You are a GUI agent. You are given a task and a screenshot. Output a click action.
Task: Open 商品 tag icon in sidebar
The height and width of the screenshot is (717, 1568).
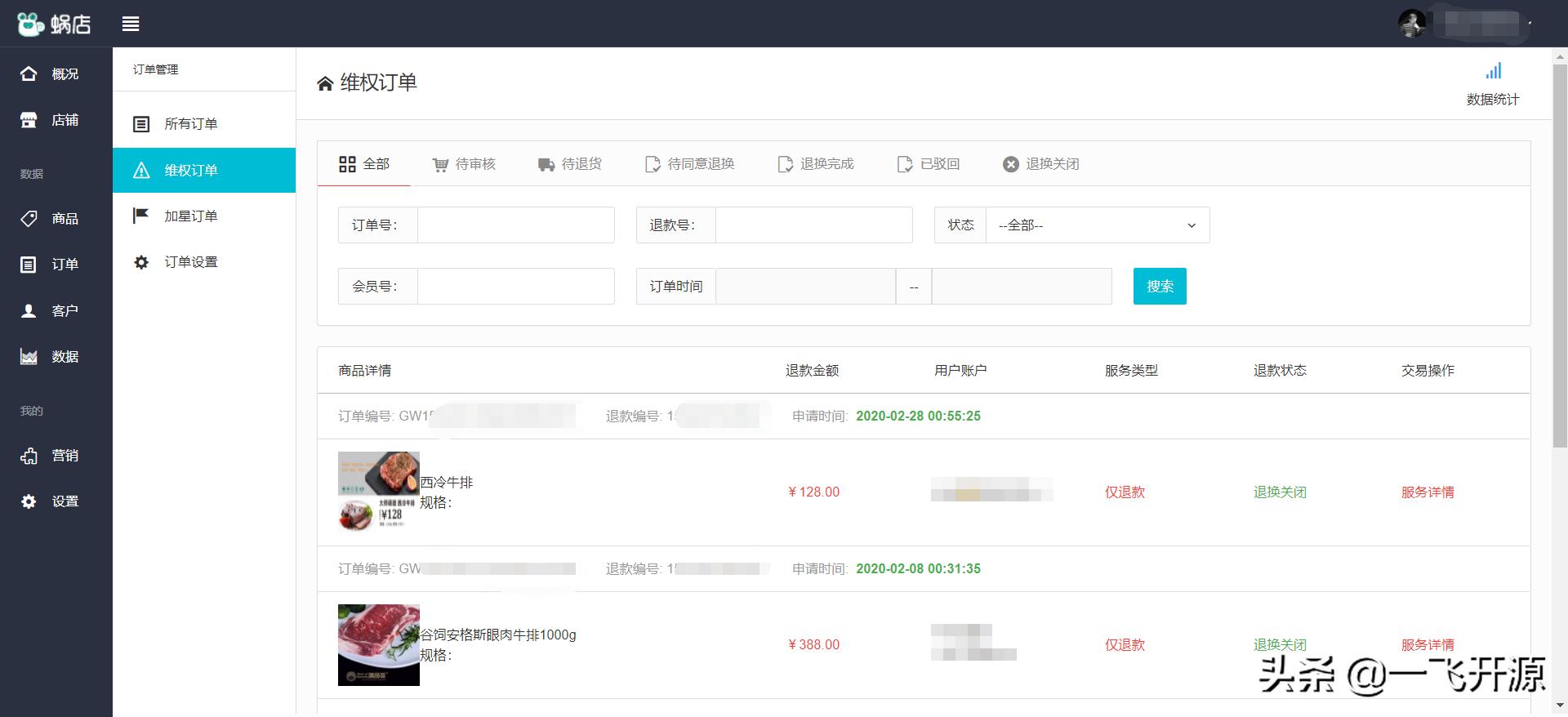pyautogui.click(x=29, y=218)
